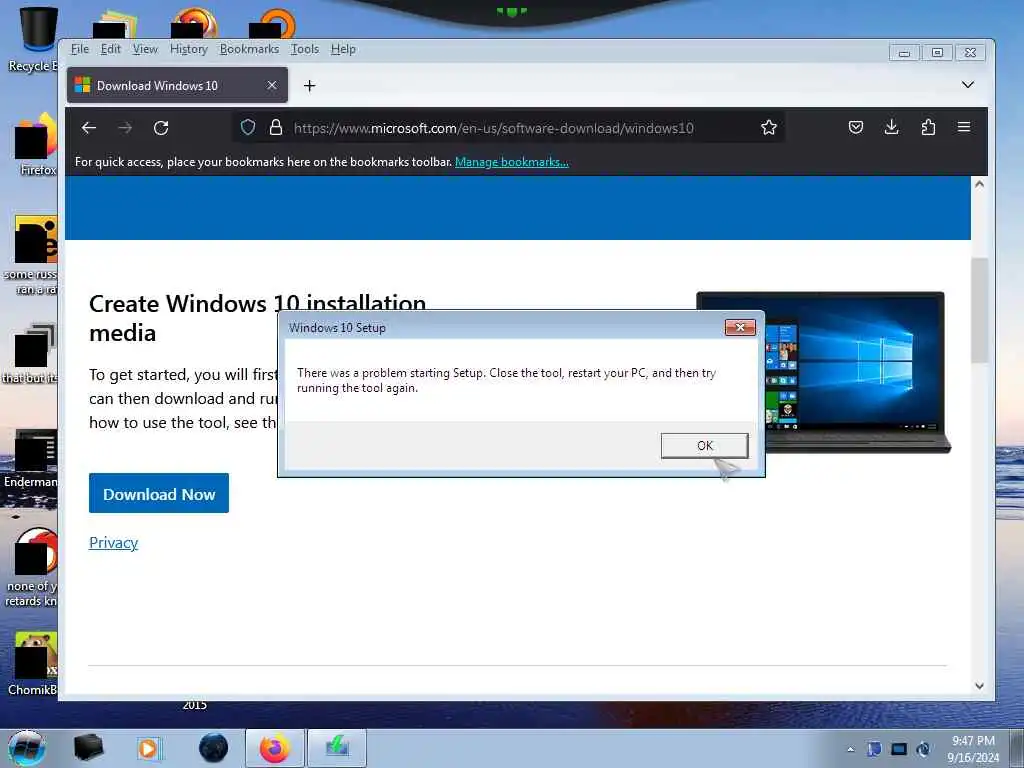
Task: Open the Privacy link
Action: (114, 543)
